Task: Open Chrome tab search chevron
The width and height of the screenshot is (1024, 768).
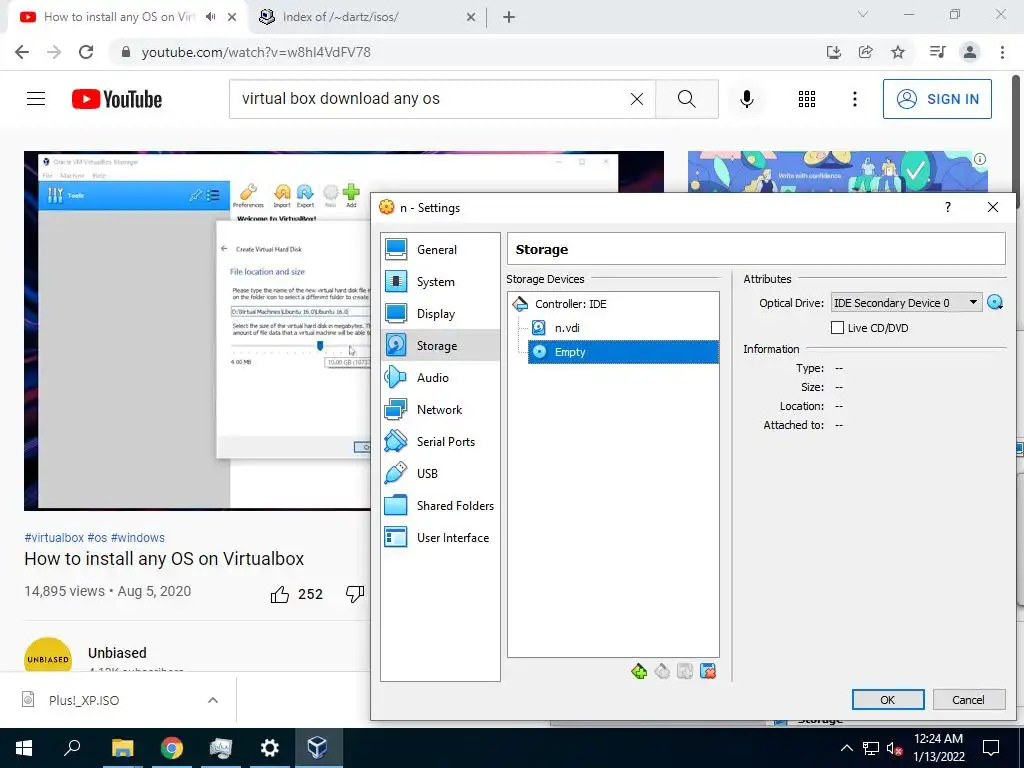Action: pos(863,15)
